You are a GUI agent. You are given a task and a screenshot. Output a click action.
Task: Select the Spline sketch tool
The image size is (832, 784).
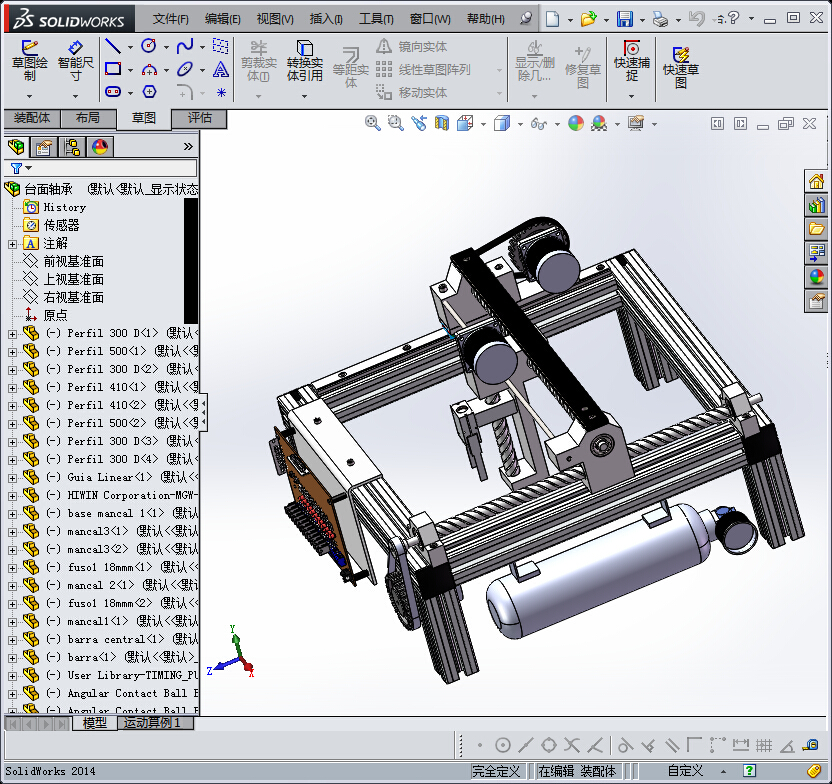[x=185, y=46]
